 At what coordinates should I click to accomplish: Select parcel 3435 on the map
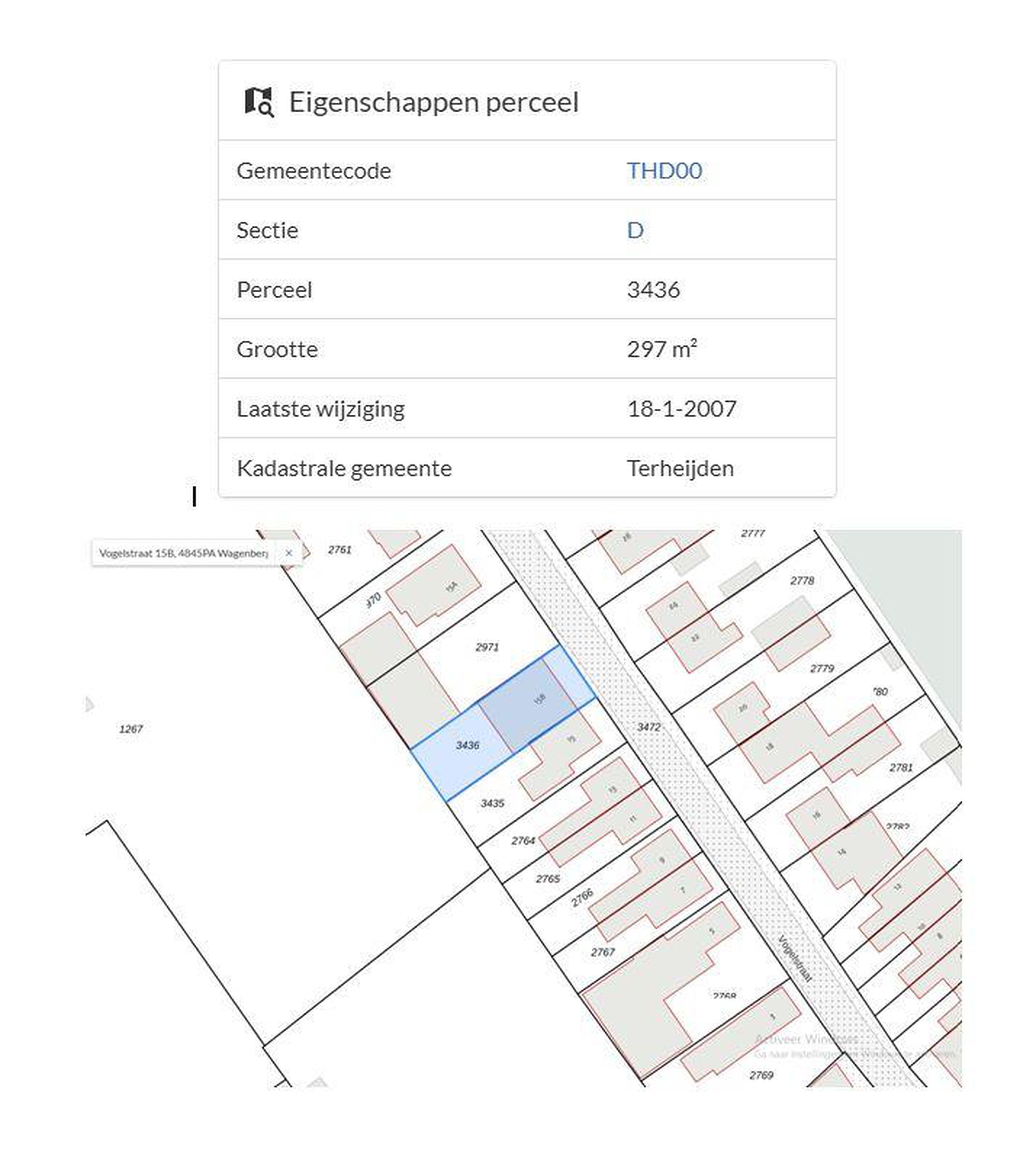[x=493, y=803]
